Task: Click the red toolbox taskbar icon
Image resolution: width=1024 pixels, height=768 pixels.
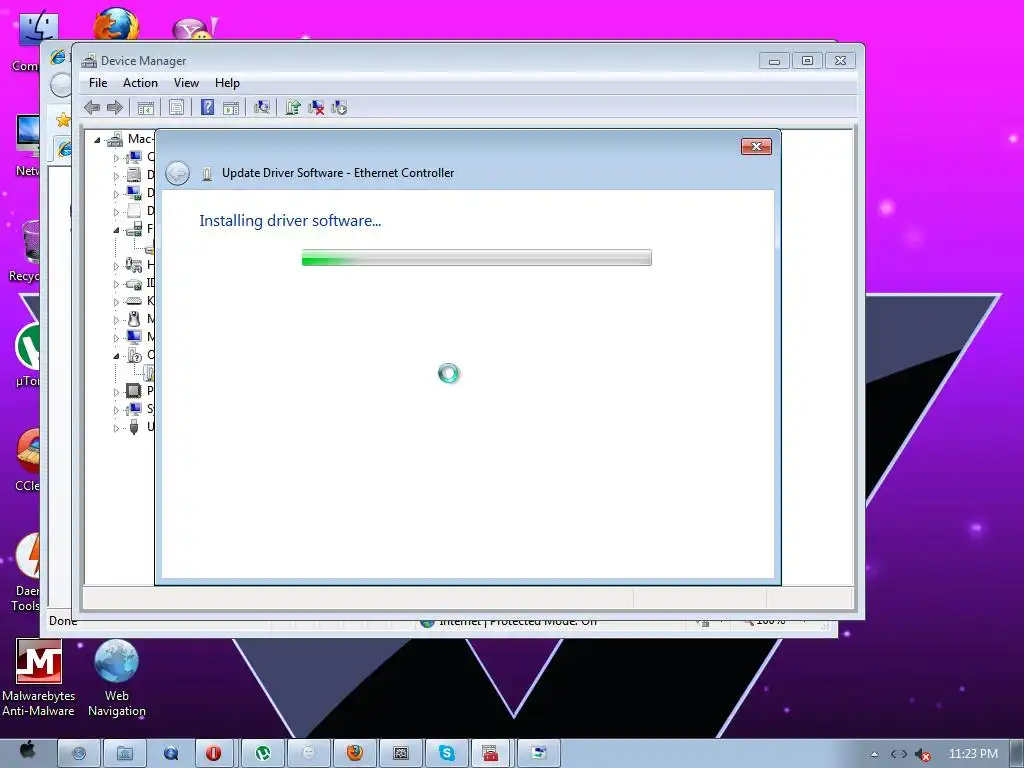Action: pyautogui.click(x=490, y=753)
